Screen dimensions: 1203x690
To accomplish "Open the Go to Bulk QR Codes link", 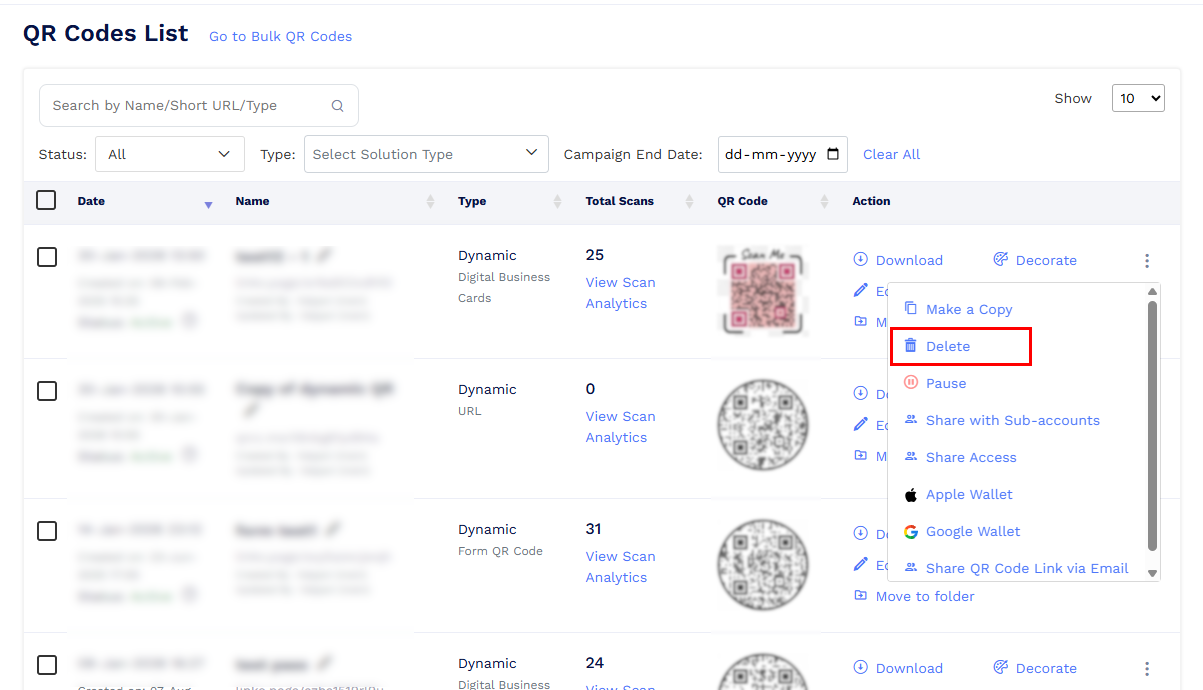I will 280,36.
